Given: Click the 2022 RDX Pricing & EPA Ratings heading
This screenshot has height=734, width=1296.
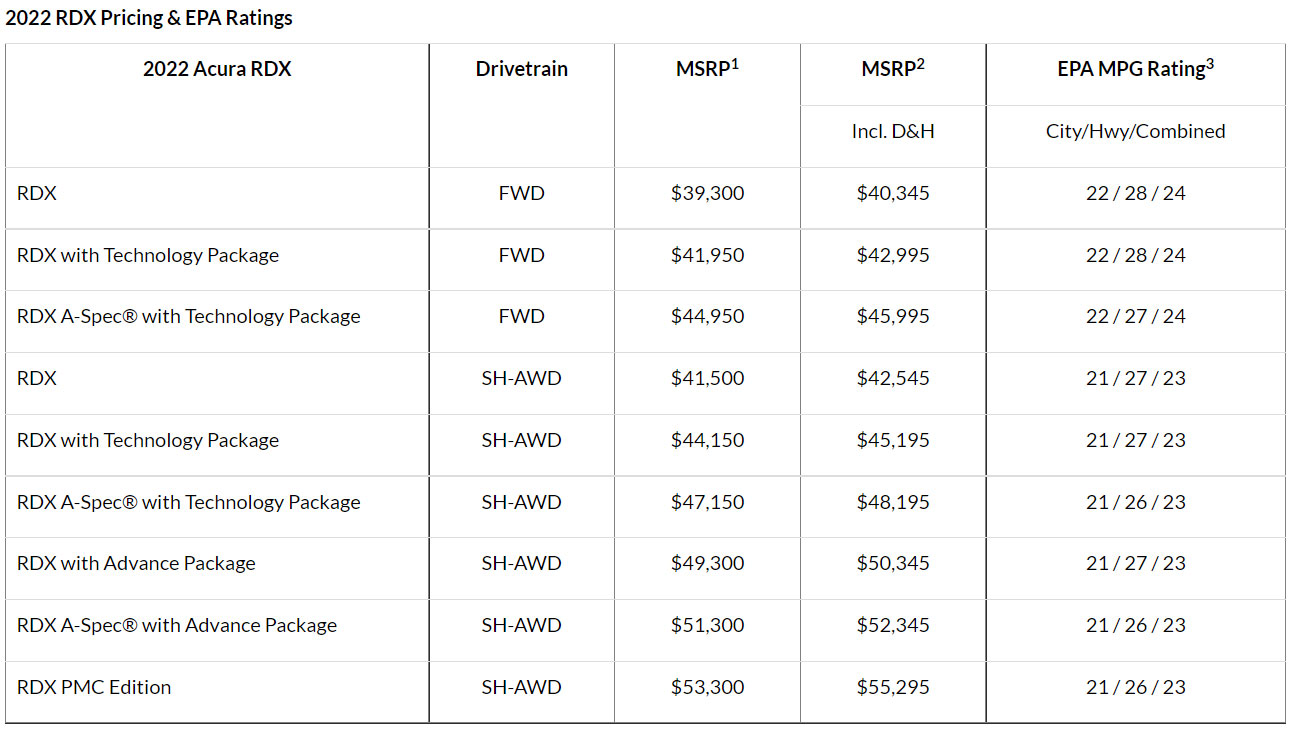Looking at the screenshot, I should 149,18.
